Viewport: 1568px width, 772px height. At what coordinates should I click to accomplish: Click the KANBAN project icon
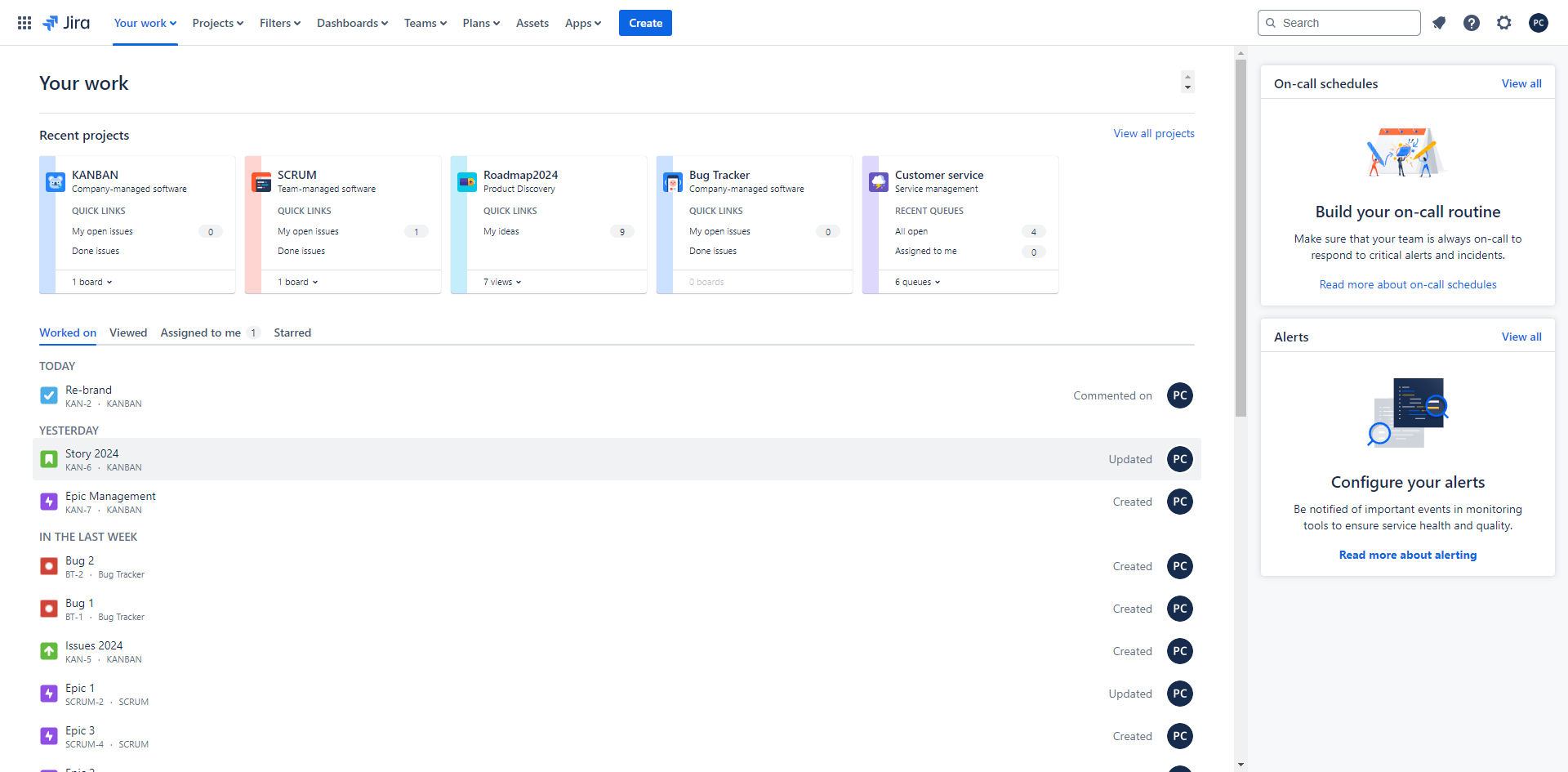tap(56, 182)
